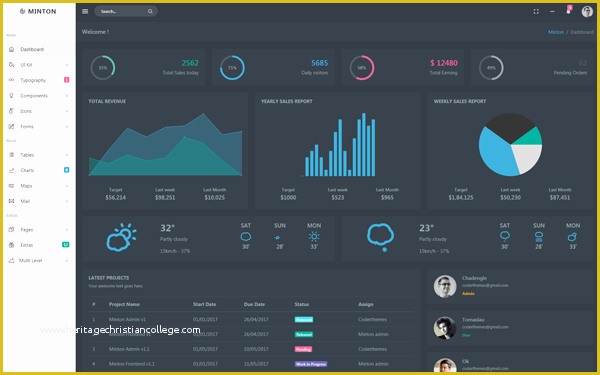Open the notifications bell icon

click(569, 11)
